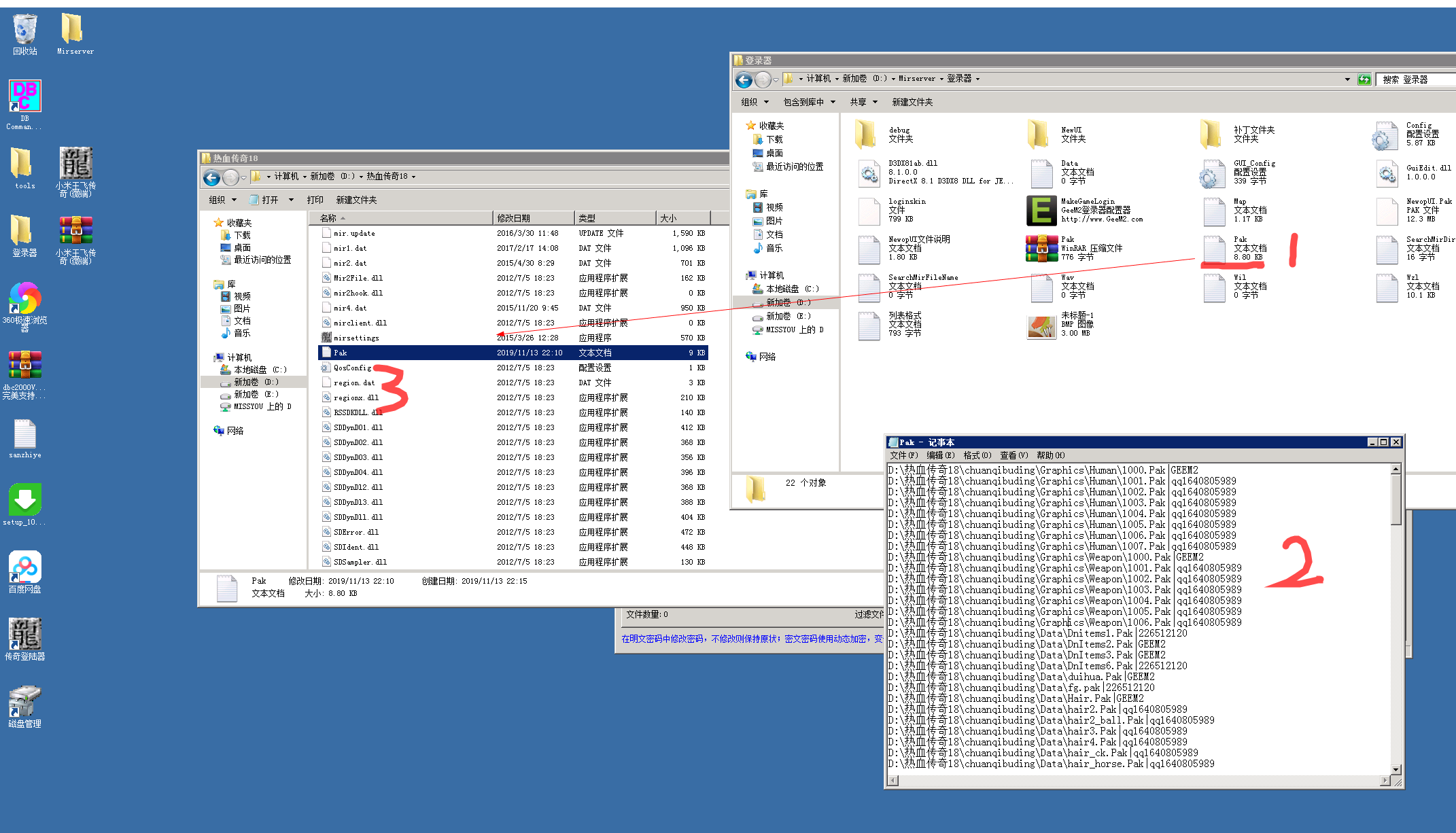The height and width of the screenshot is (833, 1456).
Task: Click 新建文件夹 in 热血传奇18 toolbar
Action: point(356,200)
